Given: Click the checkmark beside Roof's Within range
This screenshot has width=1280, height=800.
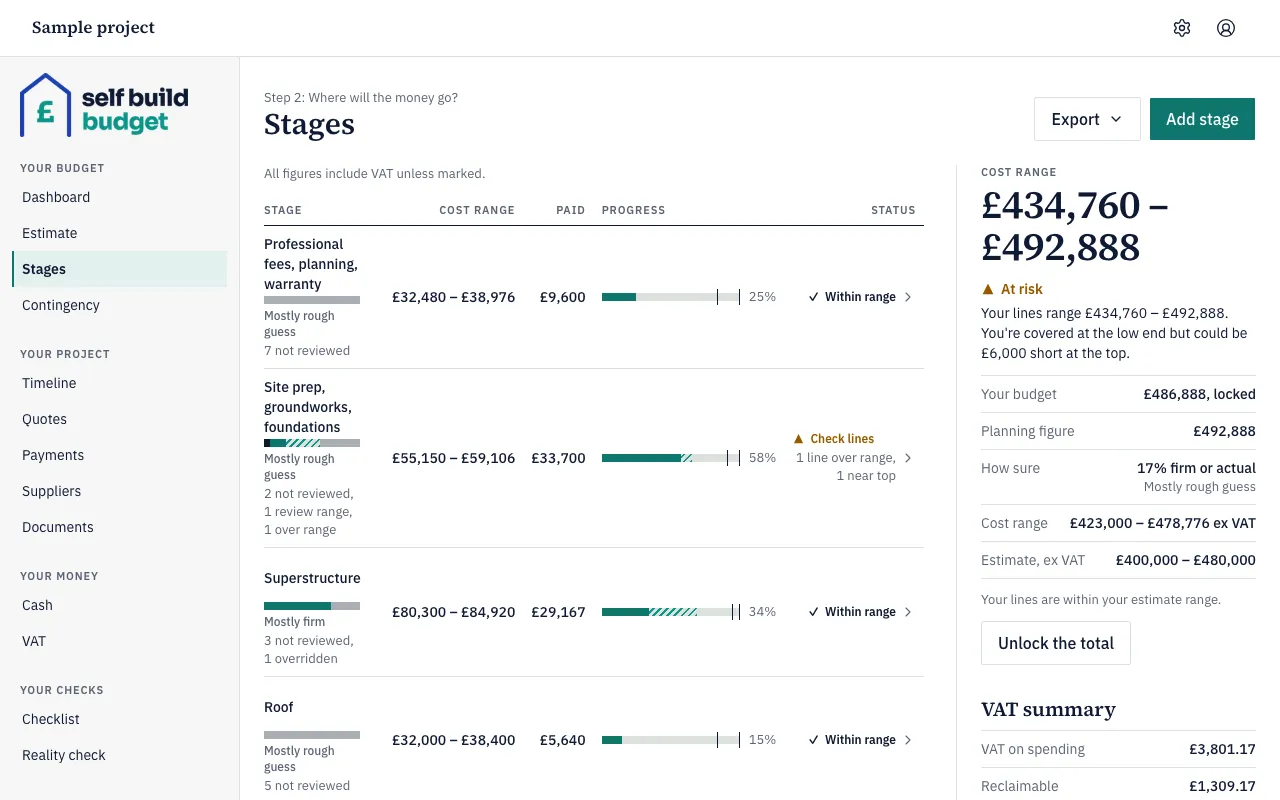Looking at the screenshot, I should [x=814, y=740].
